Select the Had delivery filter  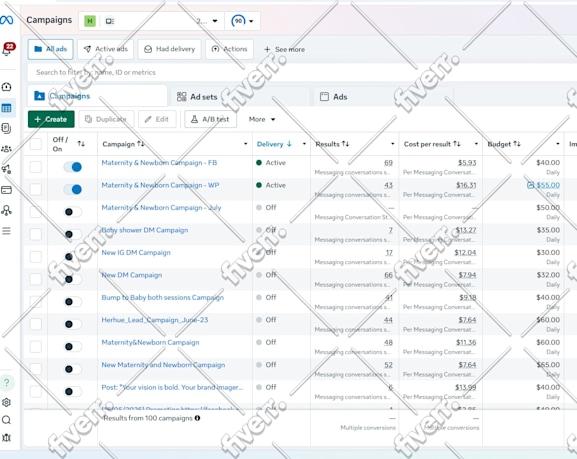point(170,49)
